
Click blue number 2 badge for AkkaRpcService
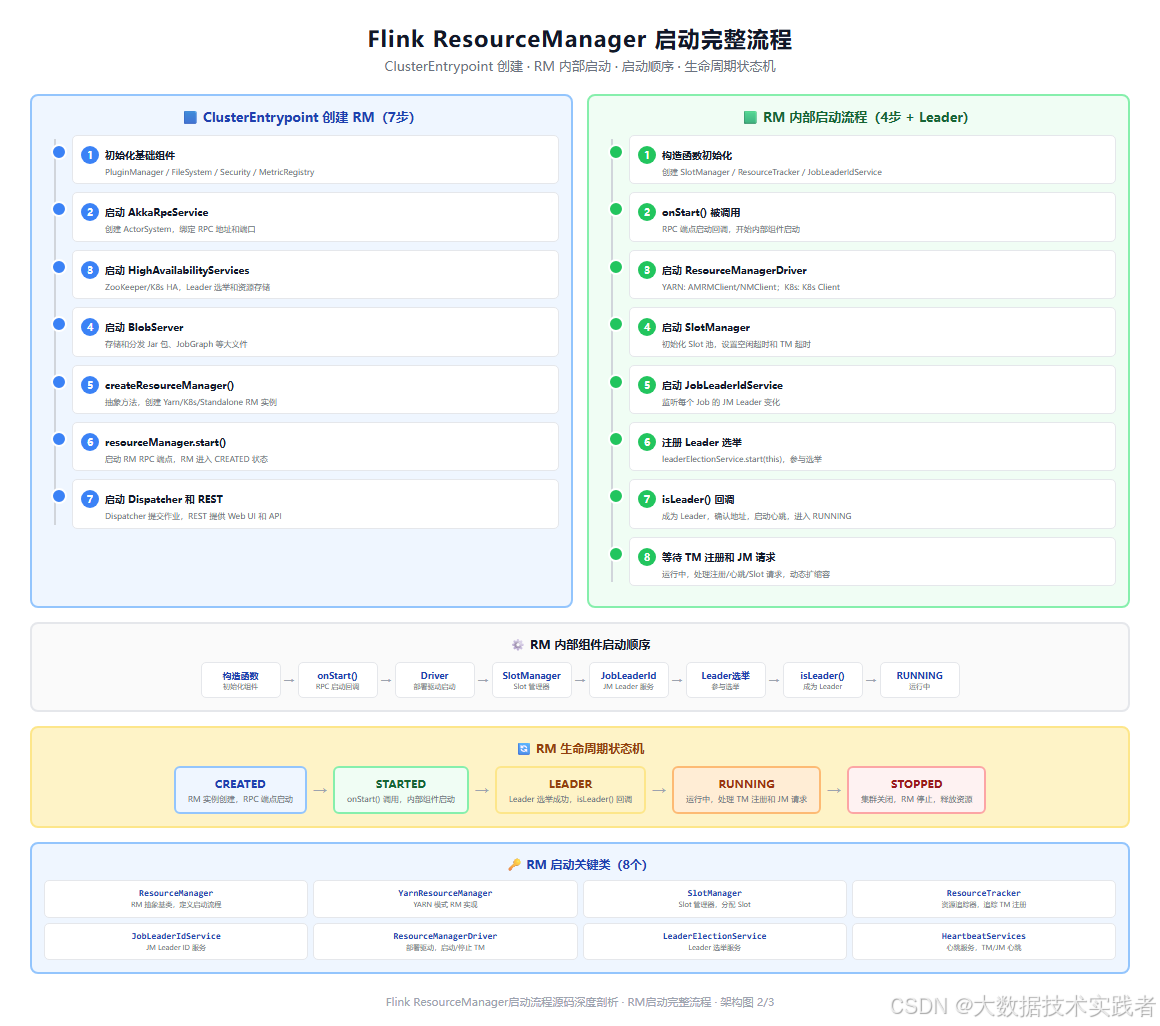coord(90,212)
